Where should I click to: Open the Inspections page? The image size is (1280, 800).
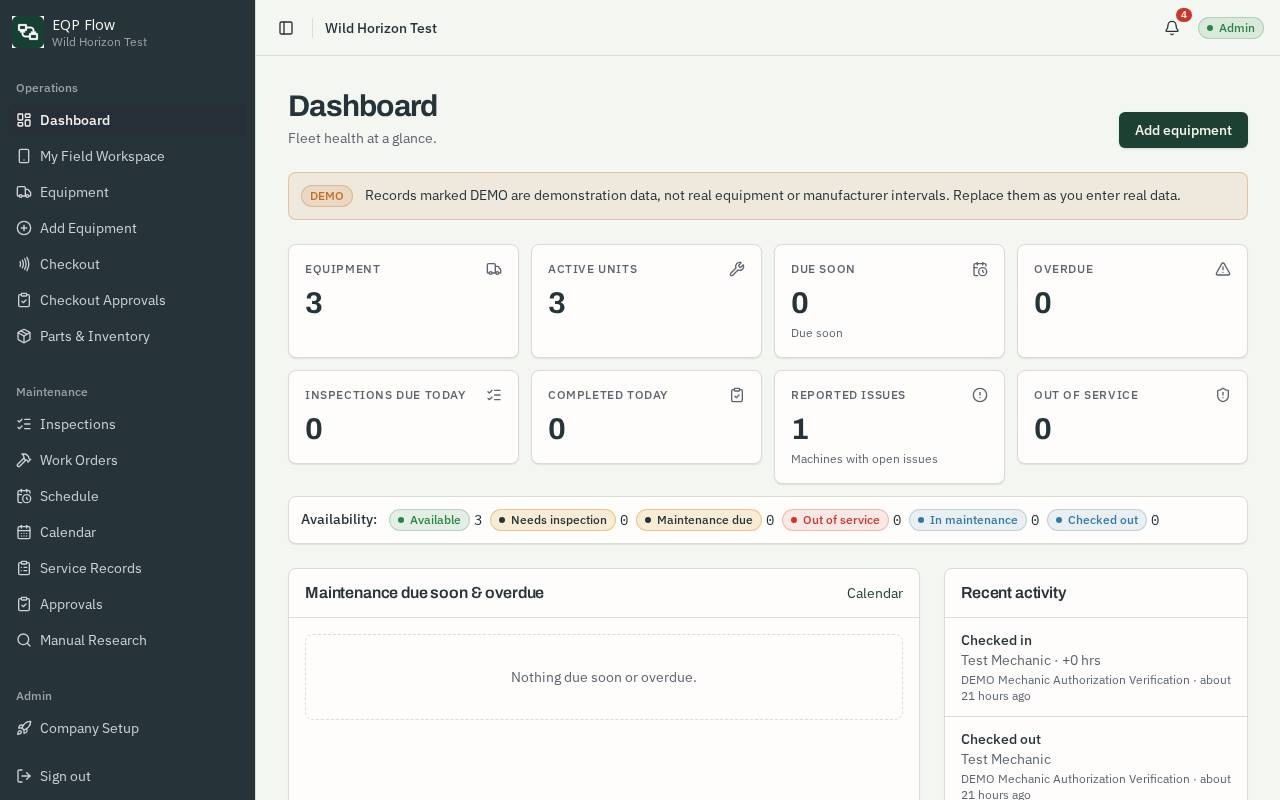(128, 424)
